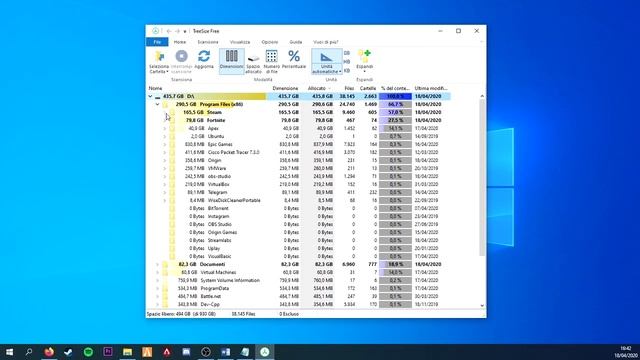Switch to the Guida tab
The image size is (640, 360).
(296, 42)
